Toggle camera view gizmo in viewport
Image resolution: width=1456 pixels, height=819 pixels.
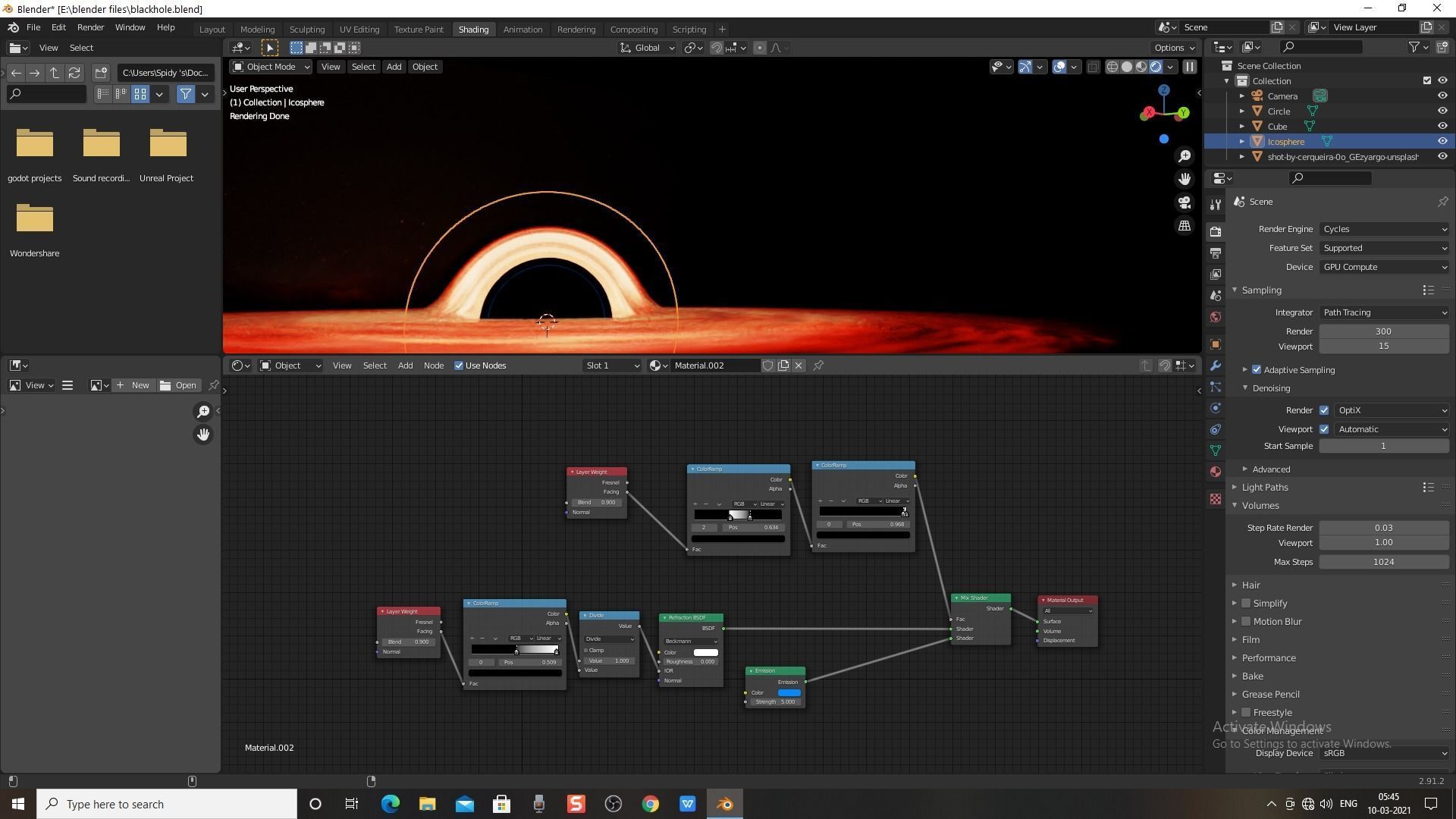click(x=1185, y=202)
